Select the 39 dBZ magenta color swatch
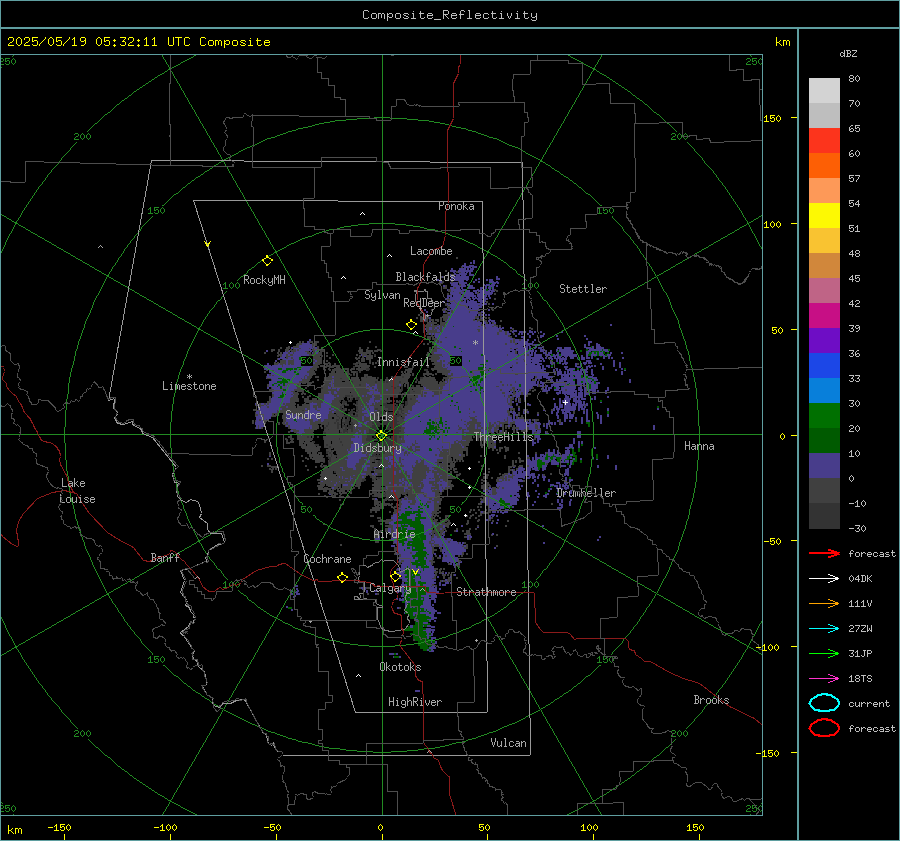Viewport: 900px width, 841px height. (824, 315)
